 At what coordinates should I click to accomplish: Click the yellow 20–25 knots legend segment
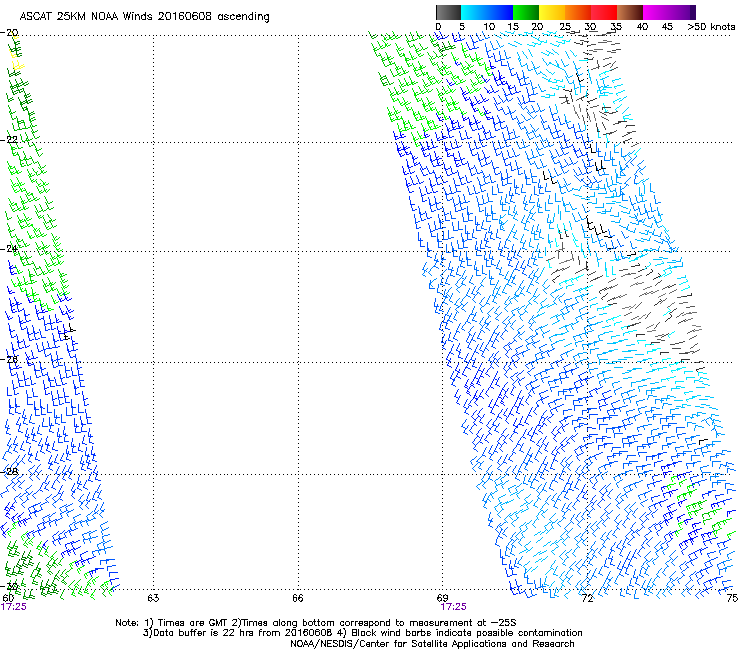(x=552, y=12)
